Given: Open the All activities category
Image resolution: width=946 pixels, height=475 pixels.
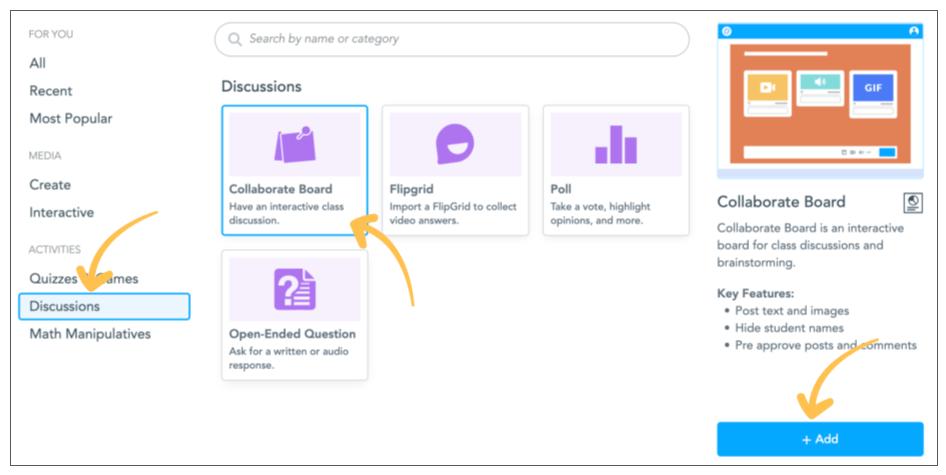Looking at the screenshot, I should 38,63.
